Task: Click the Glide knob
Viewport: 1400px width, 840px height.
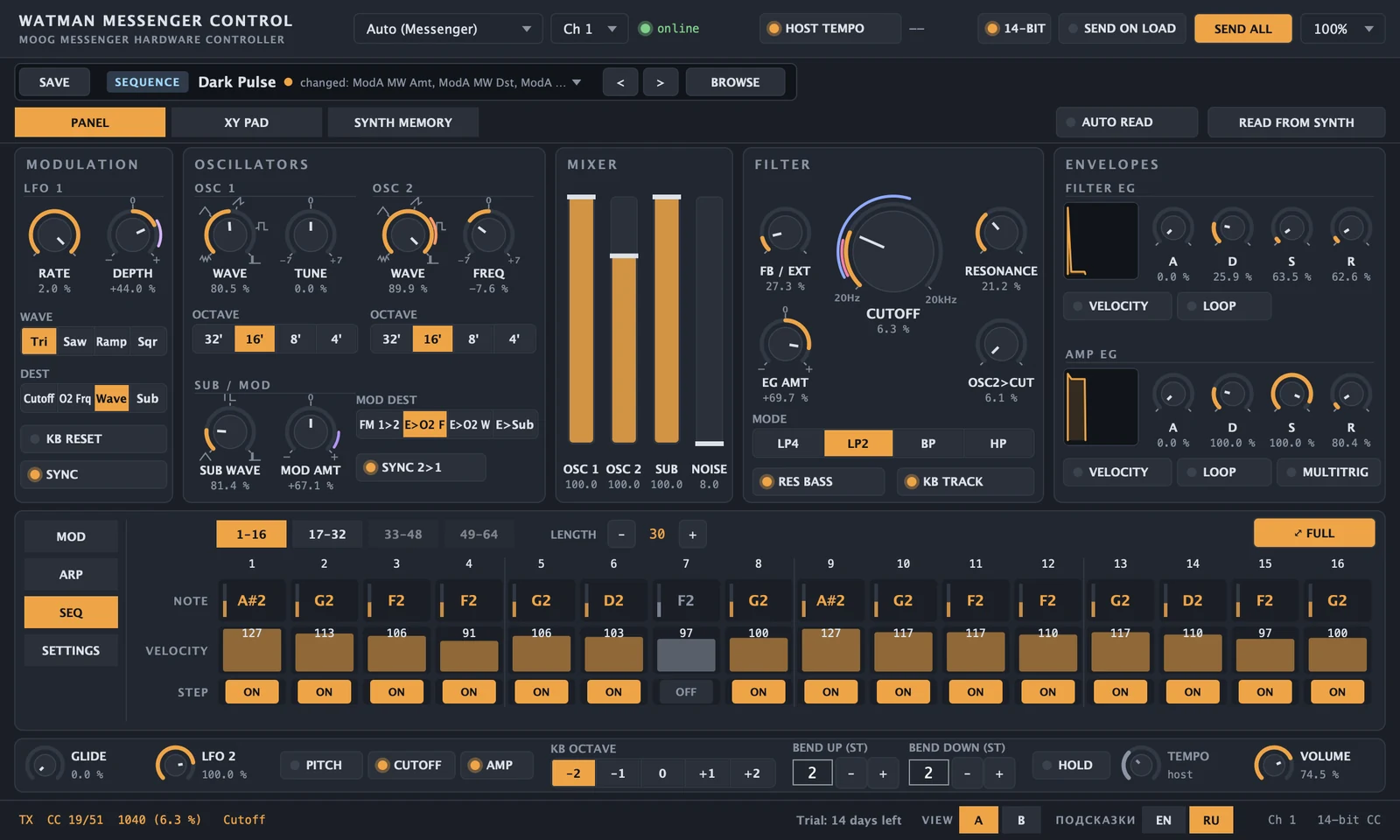Action: (x=44, y=765)
